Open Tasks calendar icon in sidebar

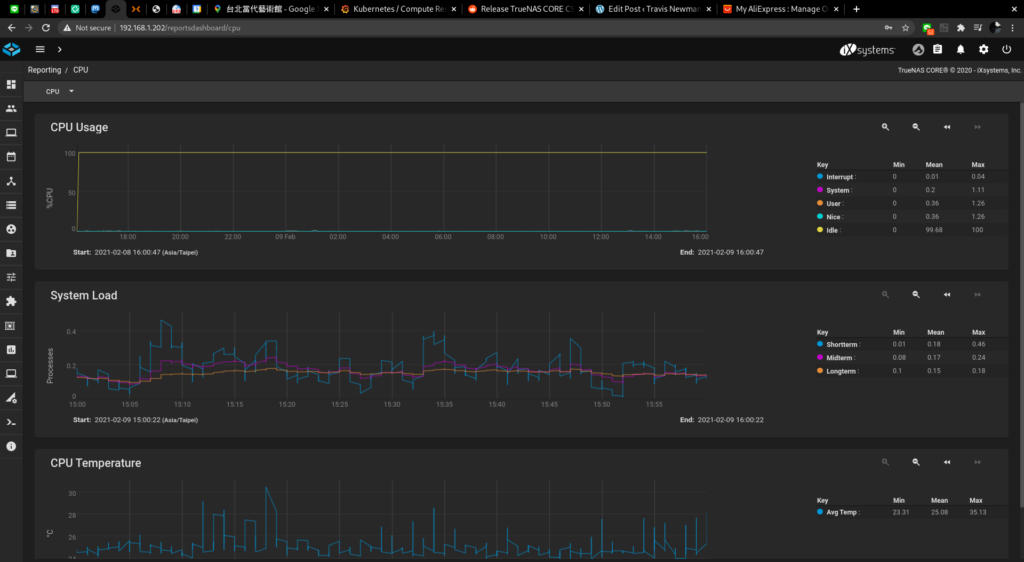(11, 157)
